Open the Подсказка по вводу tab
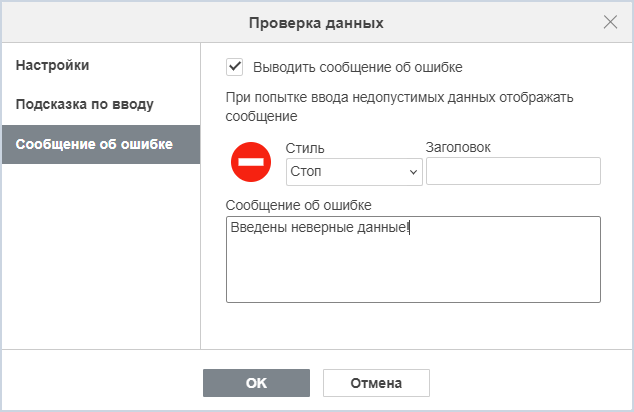The width and height of the screenshot is (634, 412). tap(101, 105)
